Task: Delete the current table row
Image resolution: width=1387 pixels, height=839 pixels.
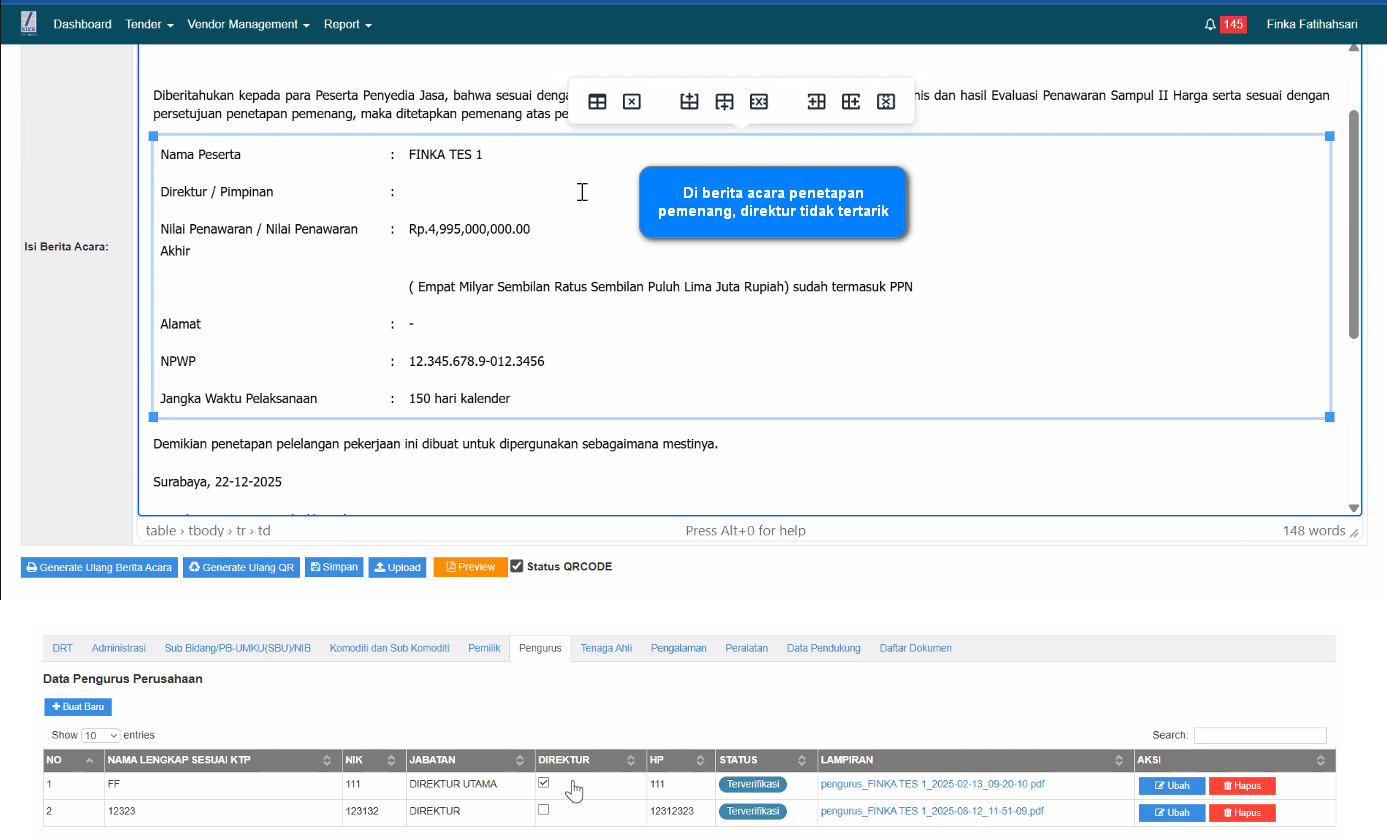Action: (x=759, y=102)
